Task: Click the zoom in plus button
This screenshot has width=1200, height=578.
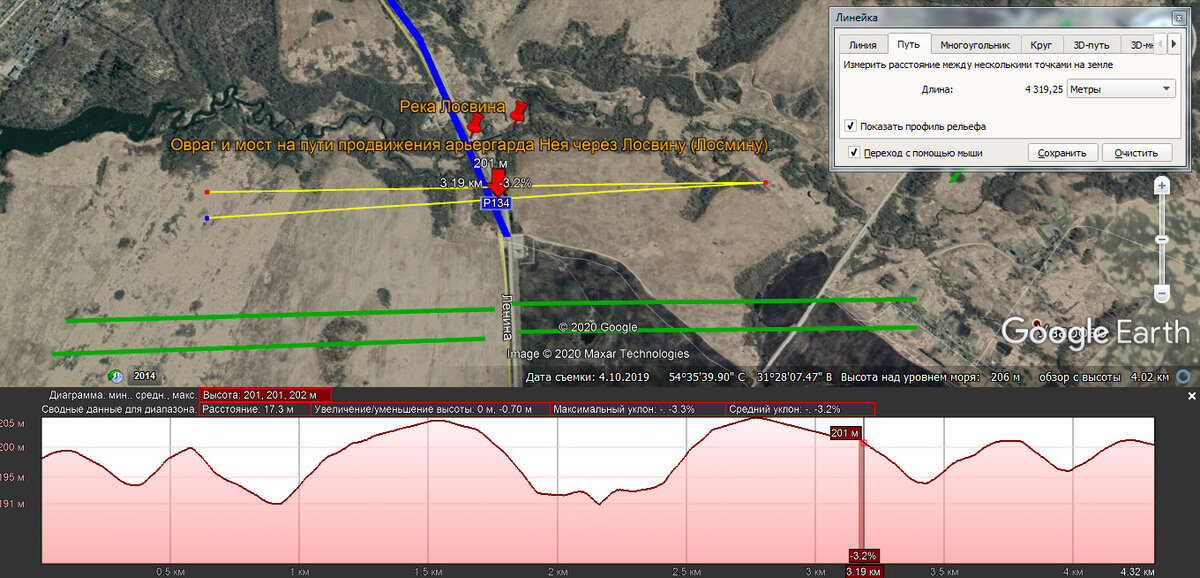Action: click(1162, 186)
